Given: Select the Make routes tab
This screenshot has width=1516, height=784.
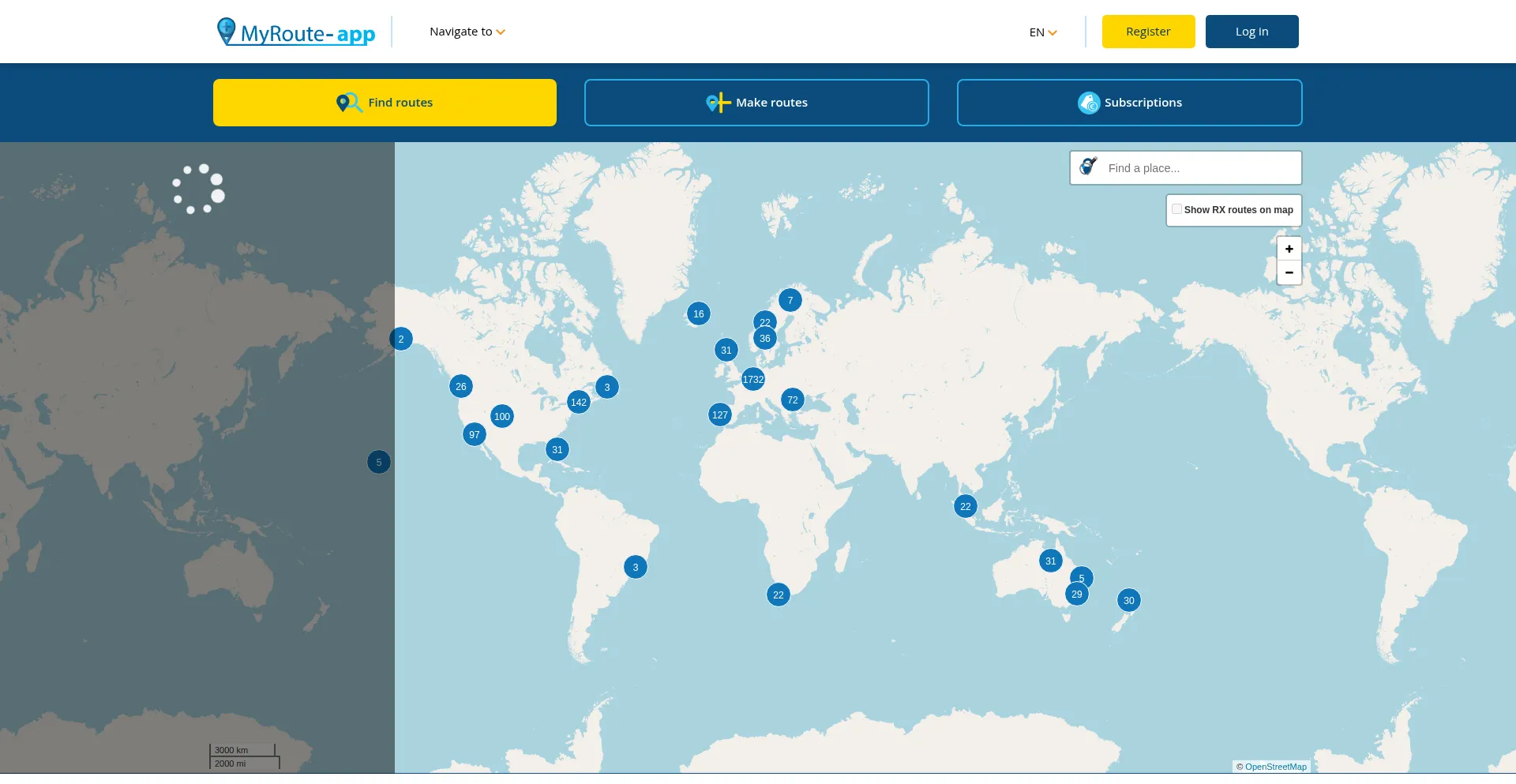Looking at the screenshot, I should pyautogui.click(x=756, y=103).
